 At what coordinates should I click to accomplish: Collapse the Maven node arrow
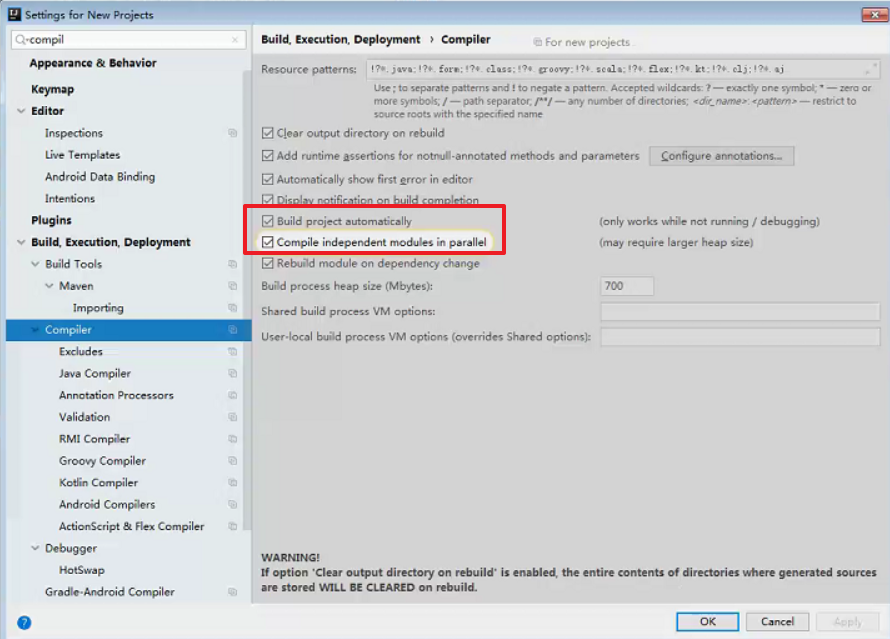tap(49, 286)
